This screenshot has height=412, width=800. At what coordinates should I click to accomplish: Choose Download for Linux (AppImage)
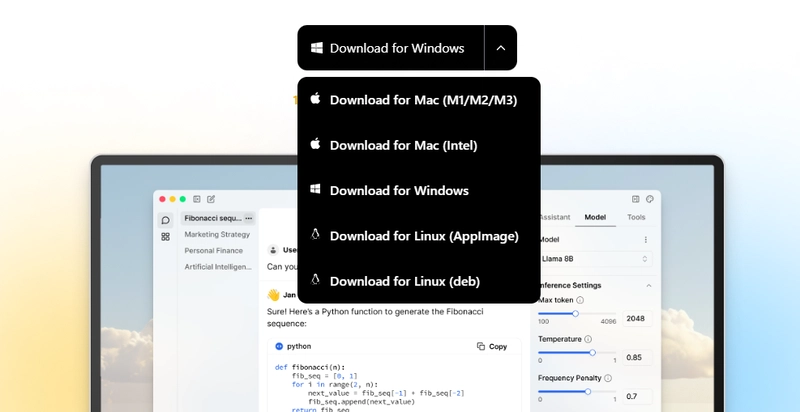pos(419,236)
